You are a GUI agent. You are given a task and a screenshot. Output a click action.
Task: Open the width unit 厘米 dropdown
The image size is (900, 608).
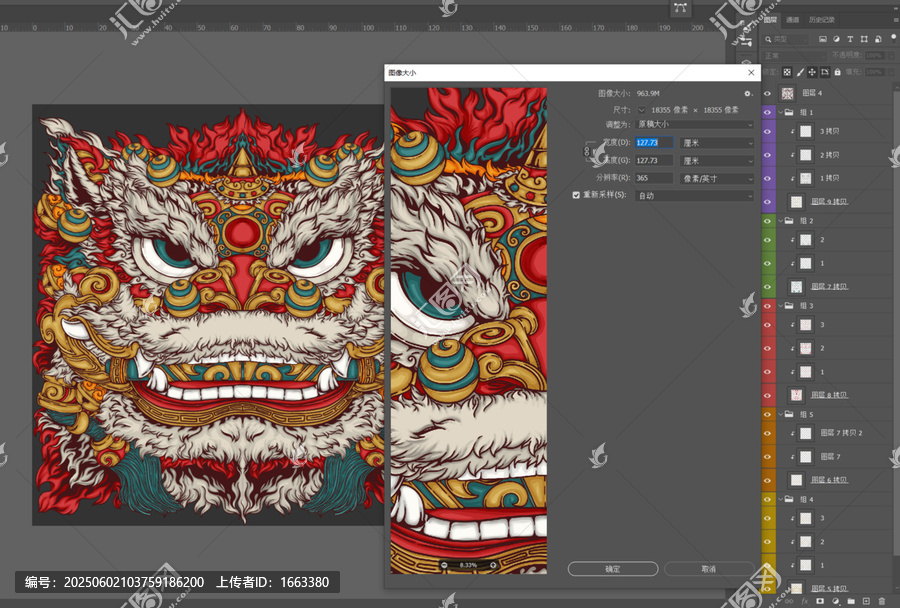[x=717, y=143]
